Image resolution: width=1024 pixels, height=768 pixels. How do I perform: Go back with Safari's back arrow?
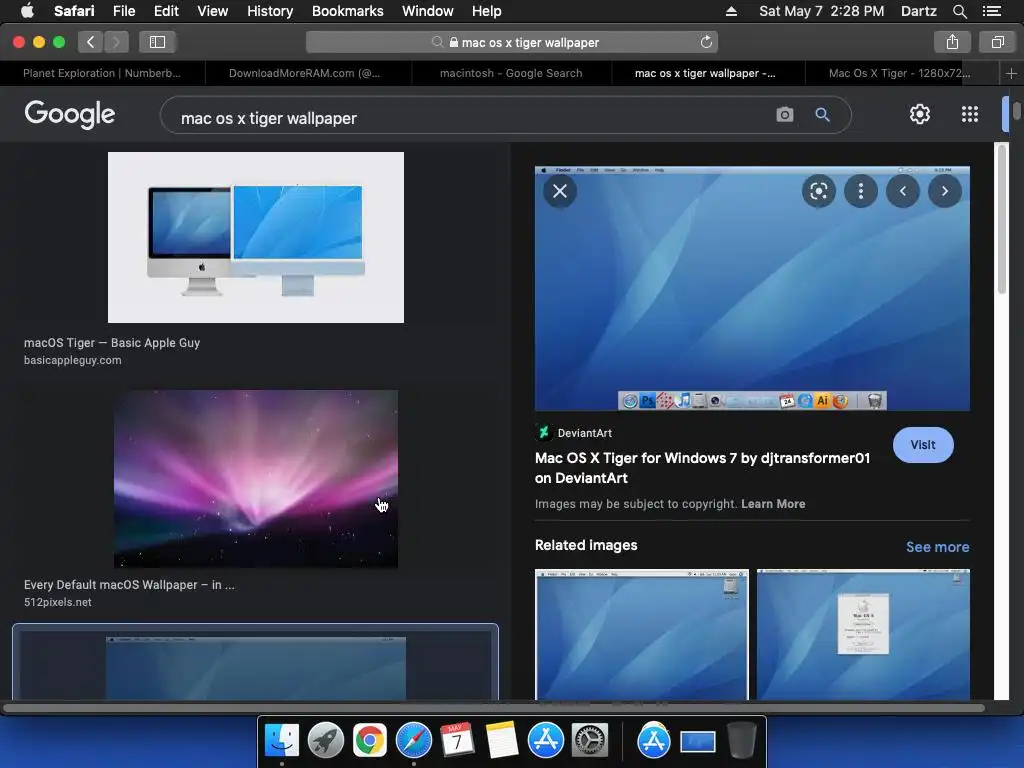[91, 42]
